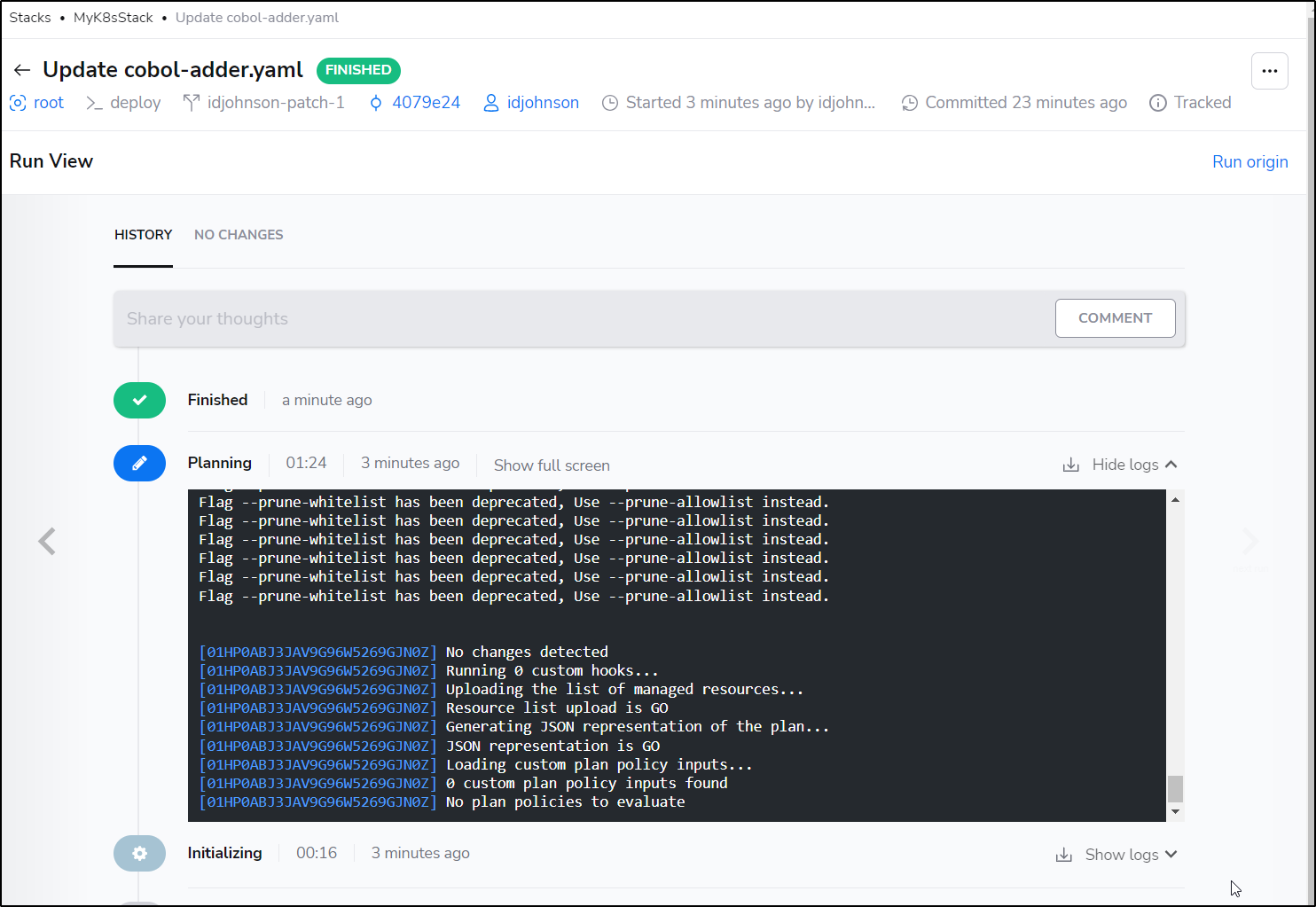Open the Run origin link
The image size is (1316, 907).
[1249, 161]
